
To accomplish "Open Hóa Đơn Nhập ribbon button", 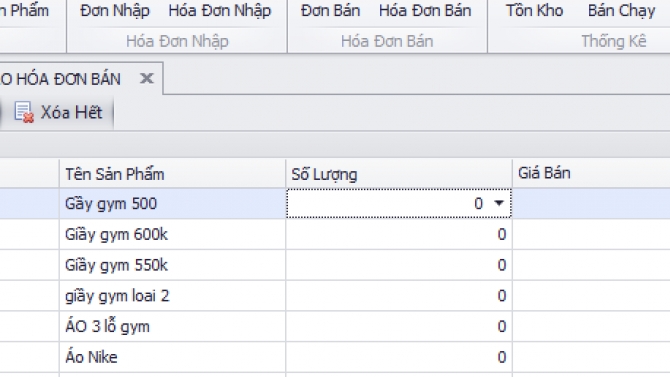I will 220,11.
